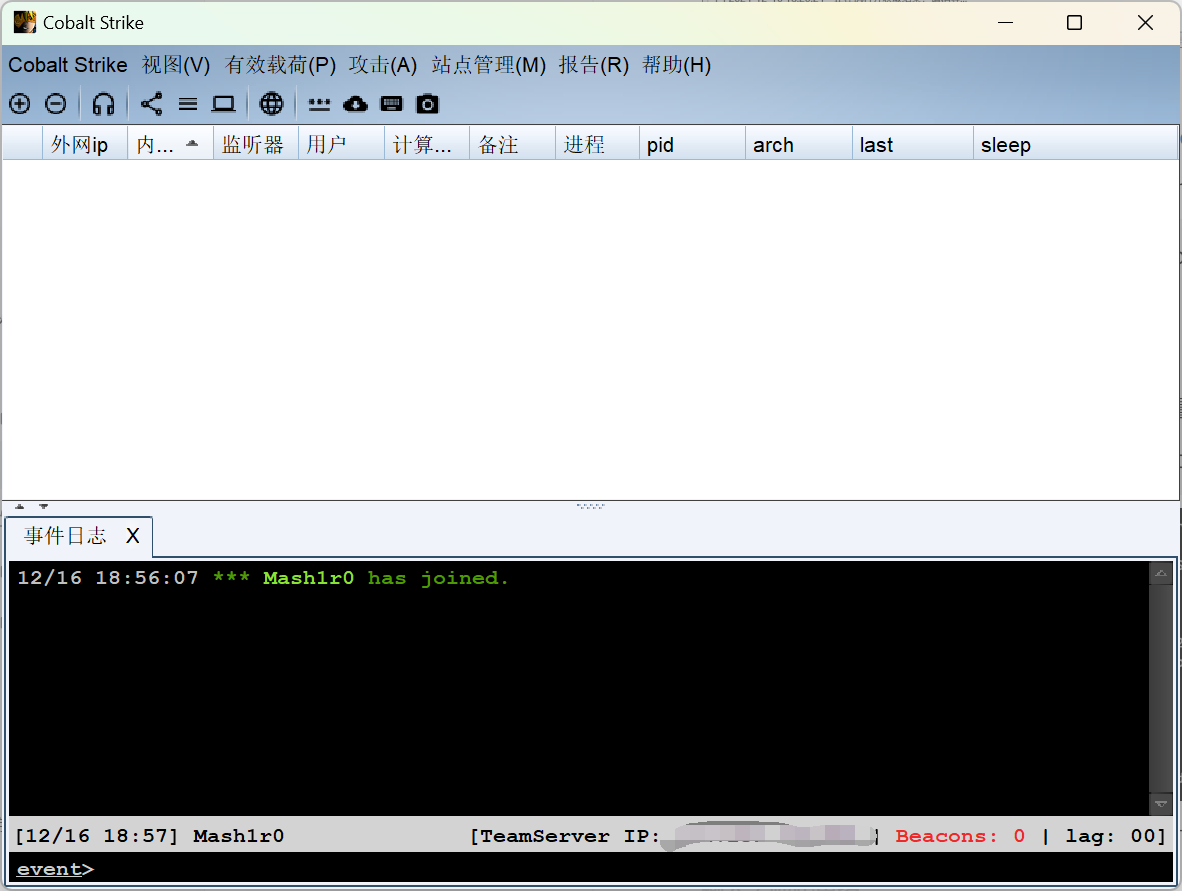Open the 报告(R) menu
This screenshot has height=891, width=1182.
[594, 65]
